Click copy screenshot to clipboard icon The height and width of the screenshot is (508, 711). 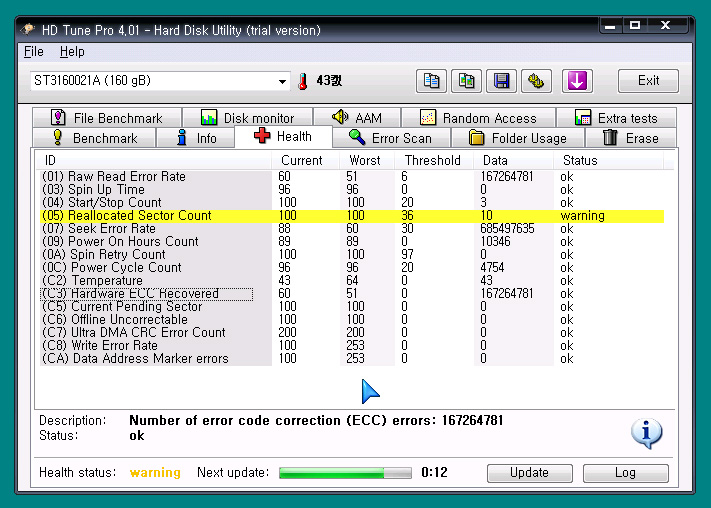coord(466,81)
